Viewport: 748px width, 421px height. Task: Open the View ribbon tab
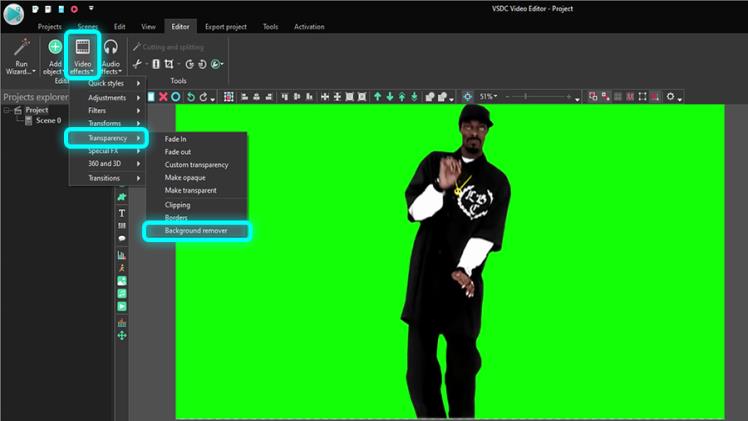click(x=148, y=27)
